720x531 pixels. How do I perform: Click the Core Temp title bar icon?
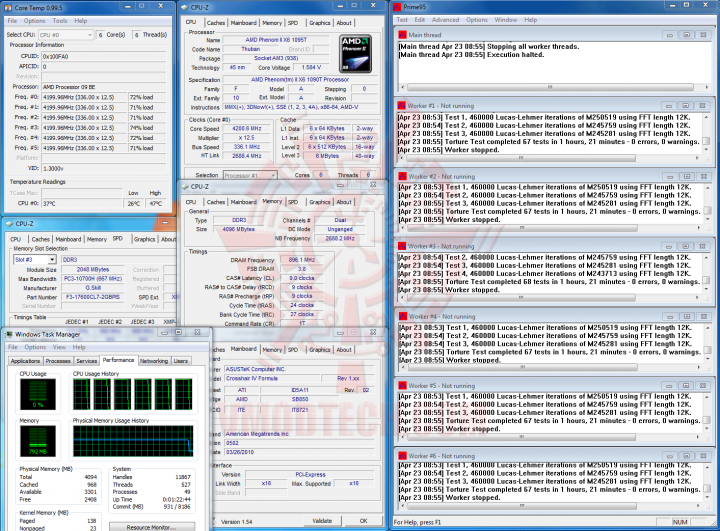8,7
